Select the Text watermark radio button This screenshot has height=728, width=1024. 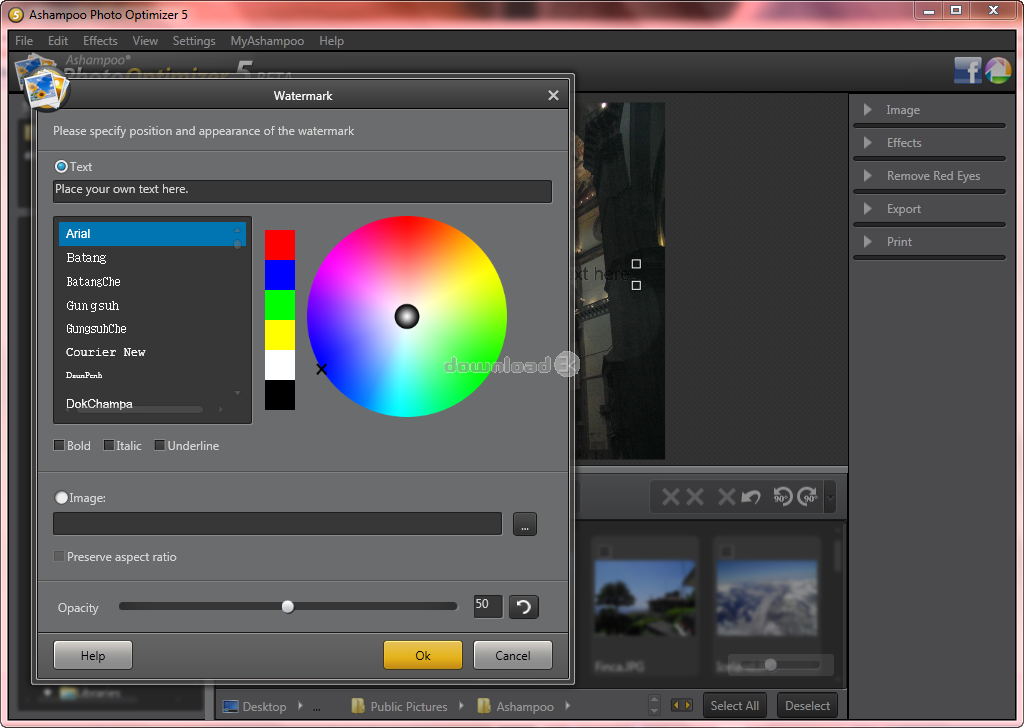coord(61,166)
